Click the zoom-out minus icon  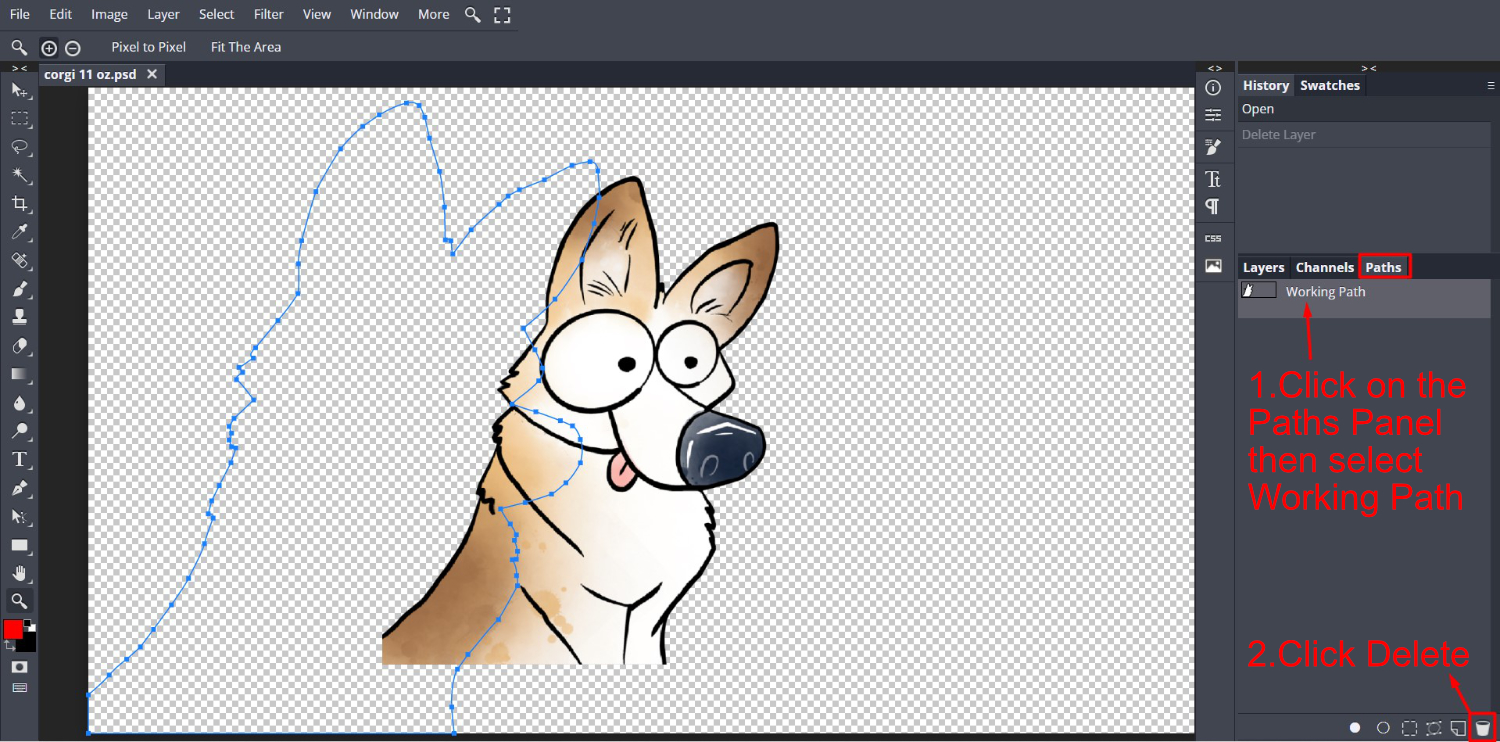click(x=72, y=48)
